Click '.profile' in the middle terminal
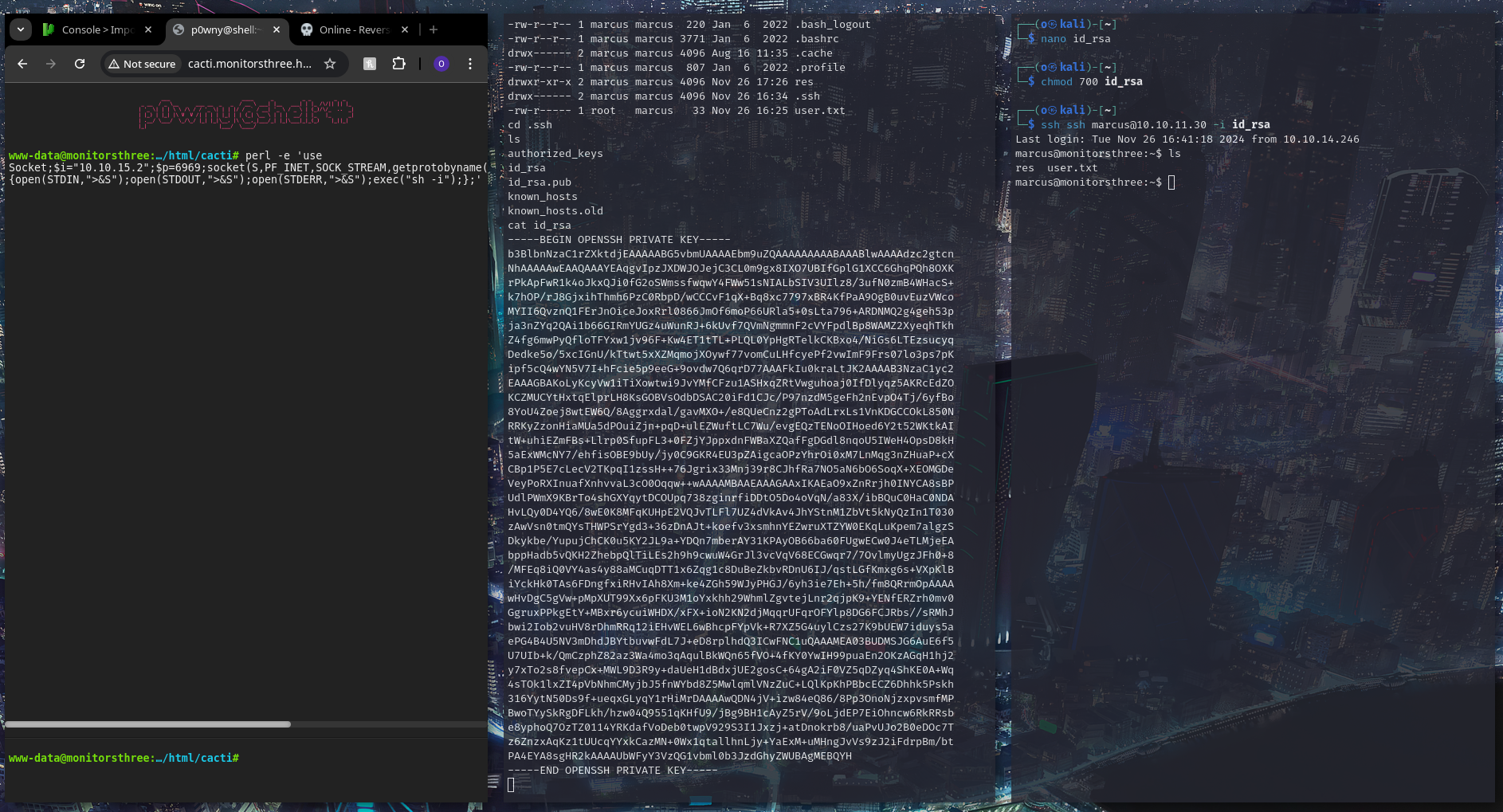 click(819, 68)
